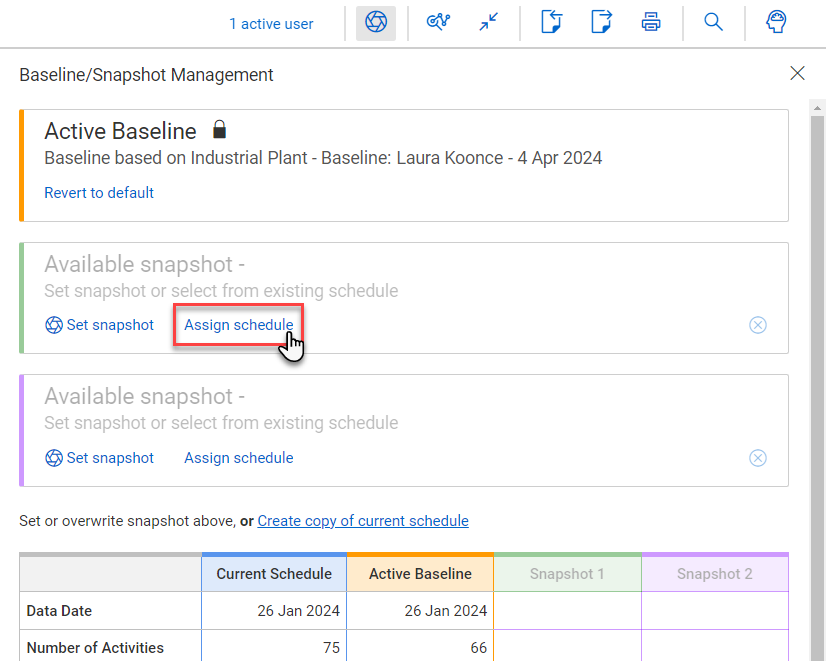
Task: Open the print icon in the toolbar
Action: (651, 21)
